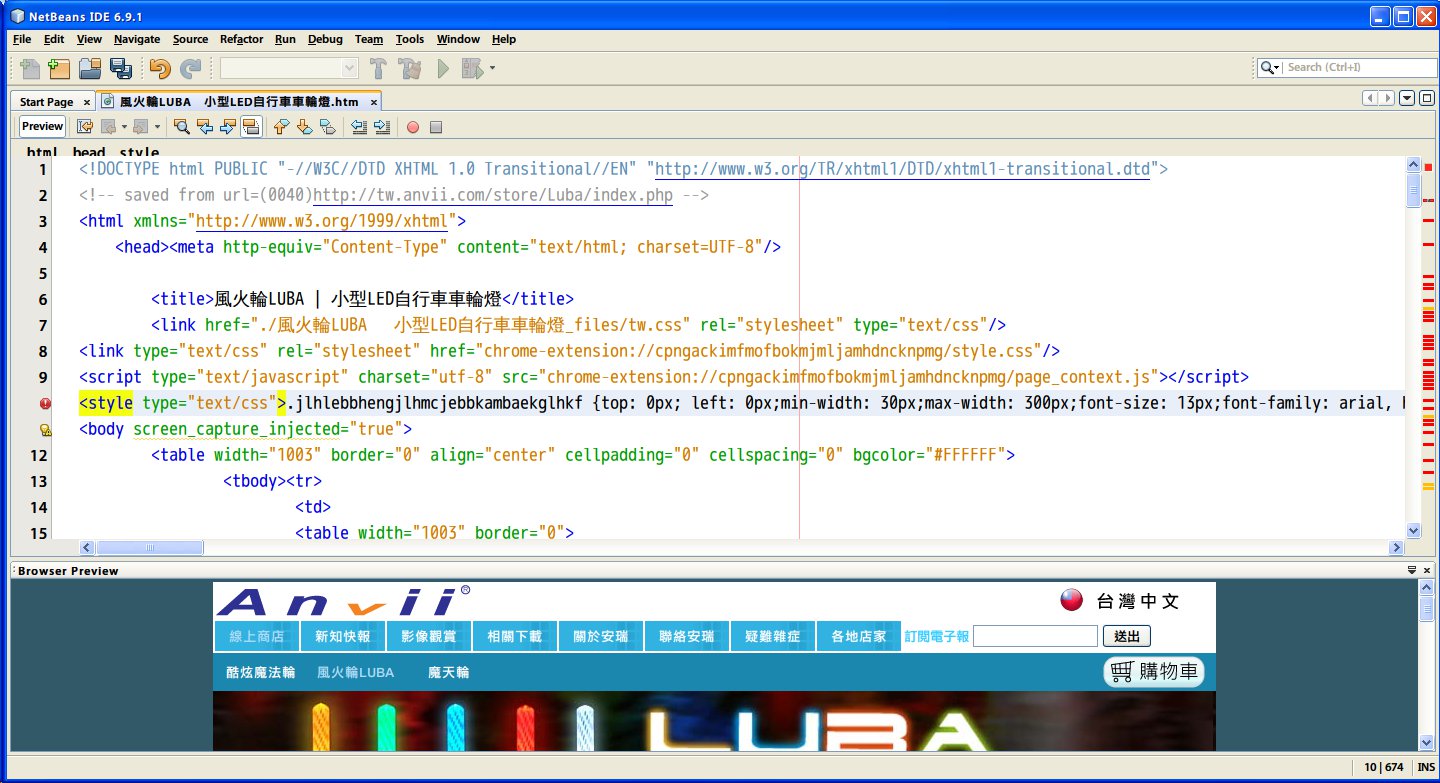This screenshot has height=783, width=1440.
Task: Click the Toggle Bookmark icon
Action: tap(327, 127)
